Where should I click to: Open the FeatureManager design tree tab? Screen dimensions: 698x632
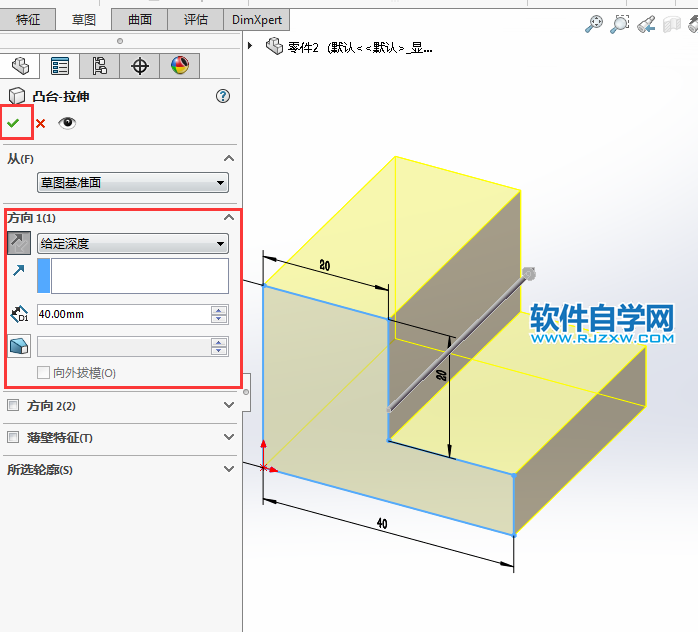tap(20, 66)
